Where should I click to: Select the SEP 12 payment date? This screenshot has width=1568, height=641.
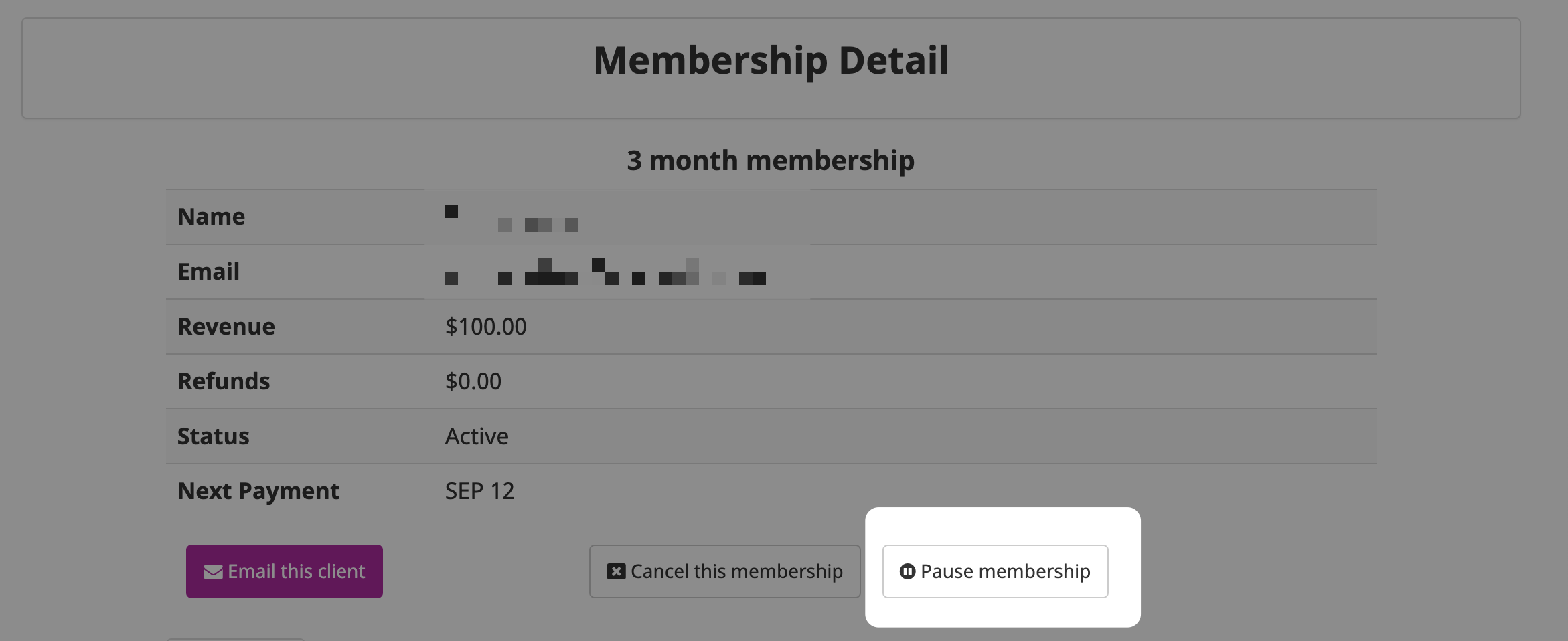pyautogui.click(x=480, y=491)
